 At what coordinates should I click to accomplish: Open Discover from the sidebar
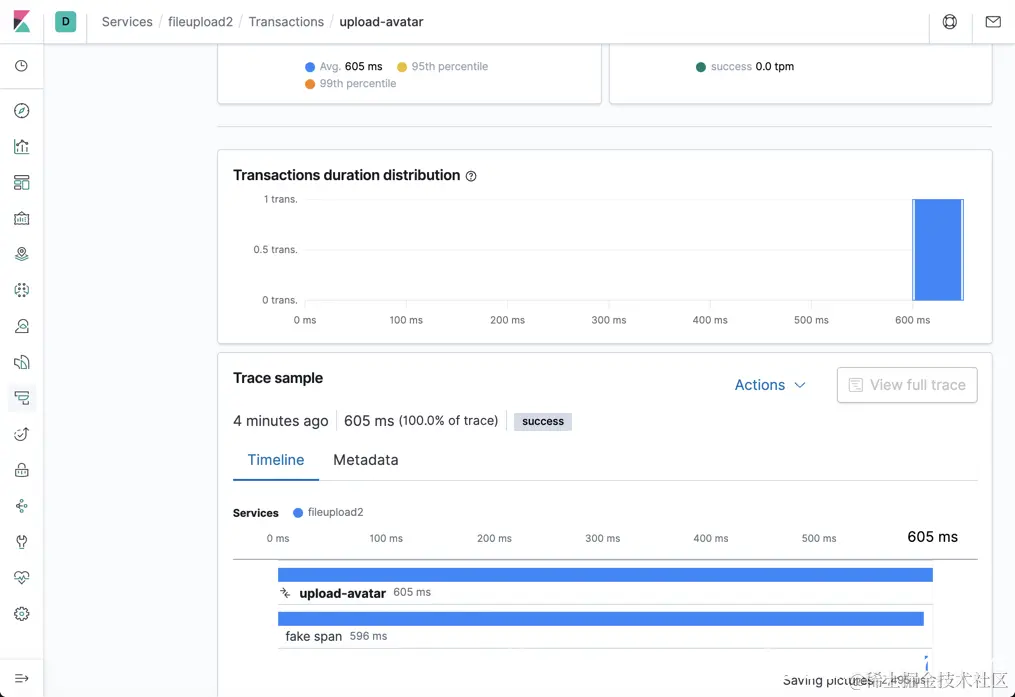(x=21, y=111)
